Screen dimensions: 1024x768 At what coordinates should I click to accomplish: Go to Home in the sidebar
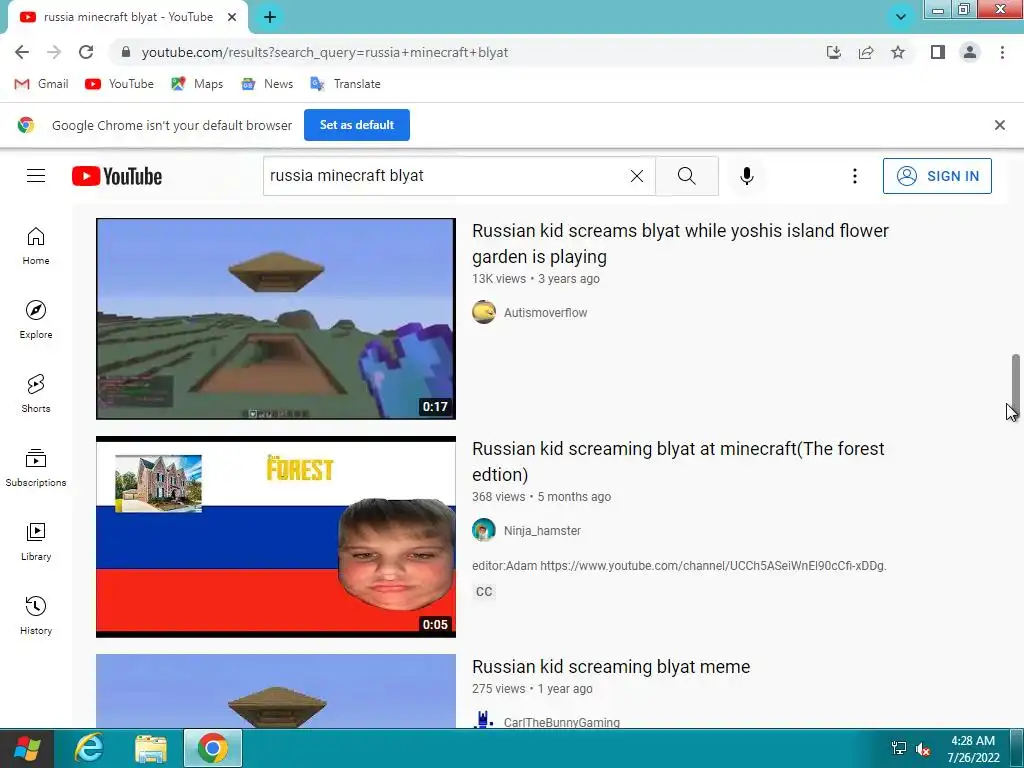tap(36, 246)
